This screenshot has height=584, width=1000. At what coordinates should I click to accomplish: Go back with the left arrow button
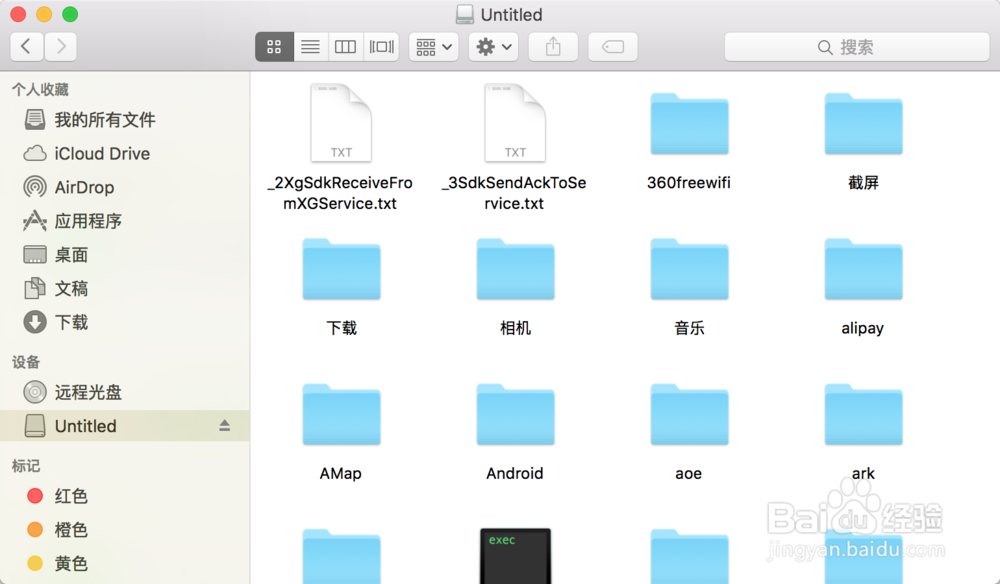[x=27, y=47]
